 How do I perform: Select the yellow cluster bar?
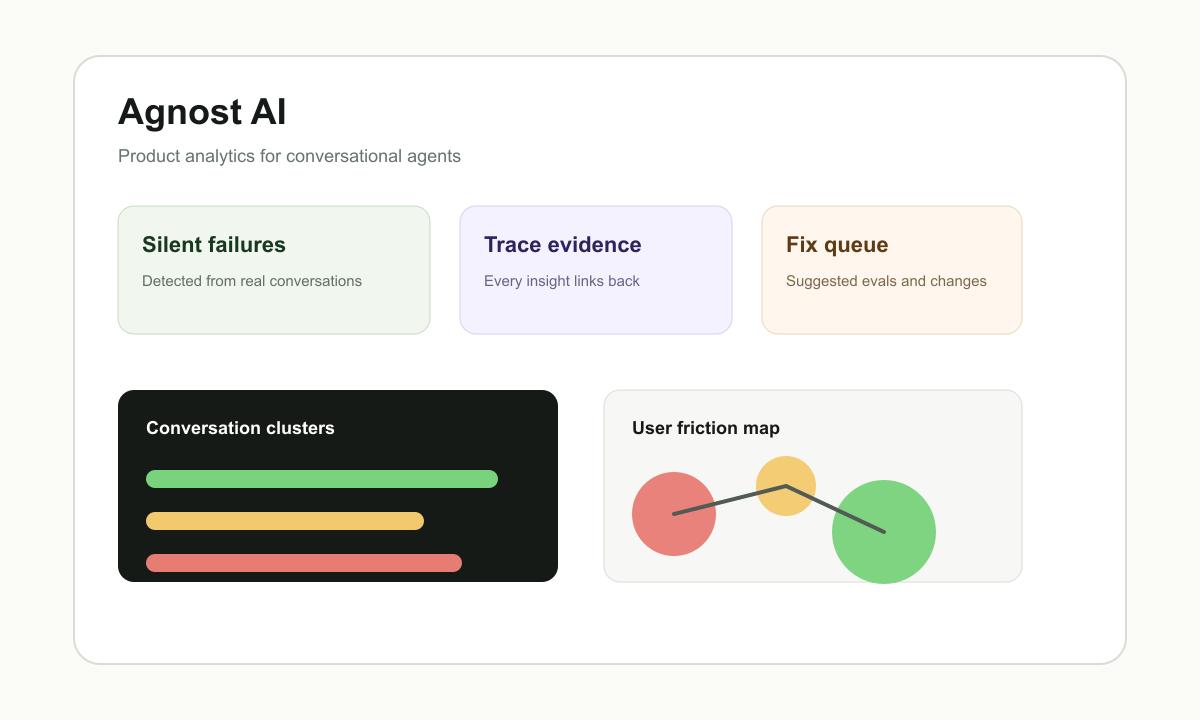pos(285,521)
